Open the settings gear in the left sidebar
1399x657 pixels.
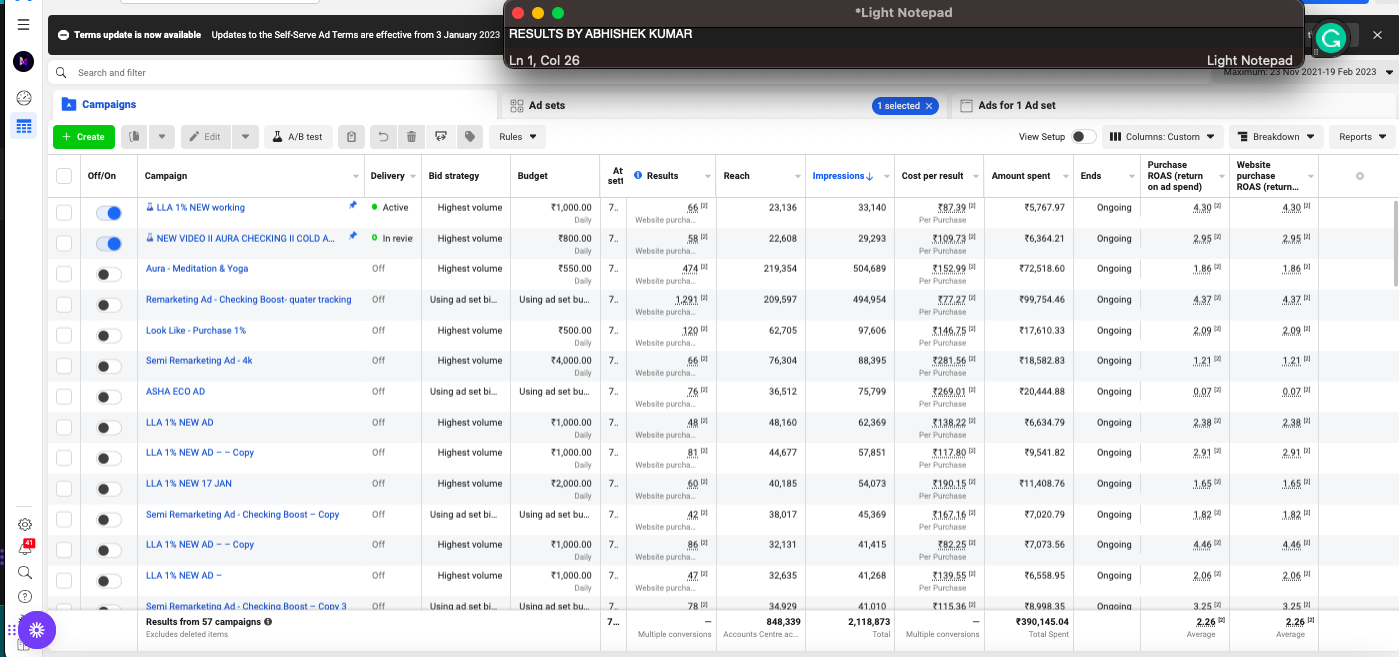pyautogui.click(x=24, y=524)
